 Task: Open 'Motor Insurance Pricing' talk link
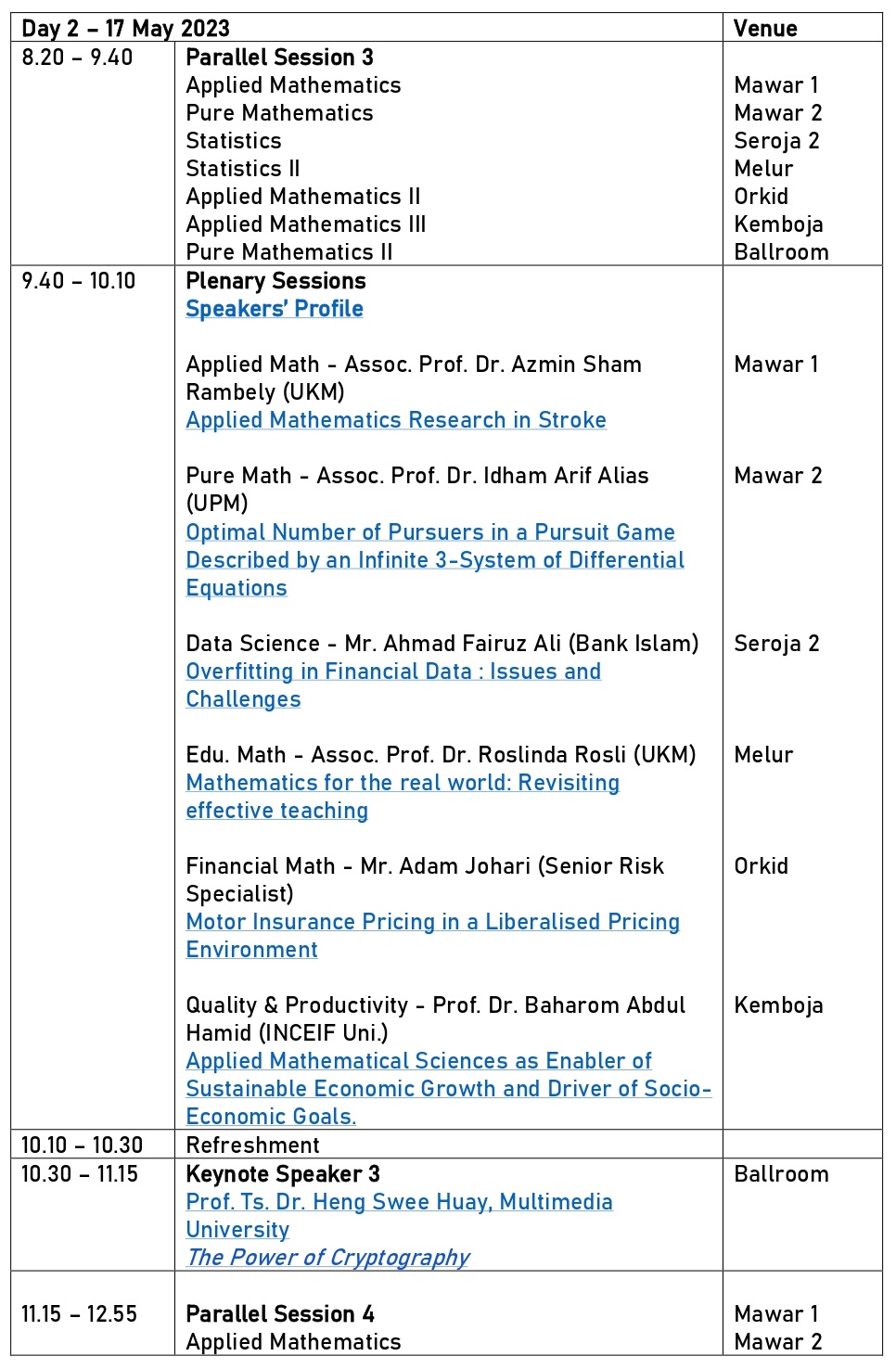pyautogui.click(x=432, y=922)
